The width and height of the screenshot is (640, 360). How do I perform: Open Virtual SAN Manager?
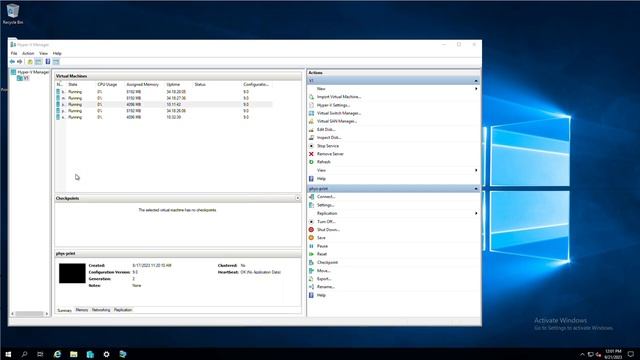tap(336, 122)
